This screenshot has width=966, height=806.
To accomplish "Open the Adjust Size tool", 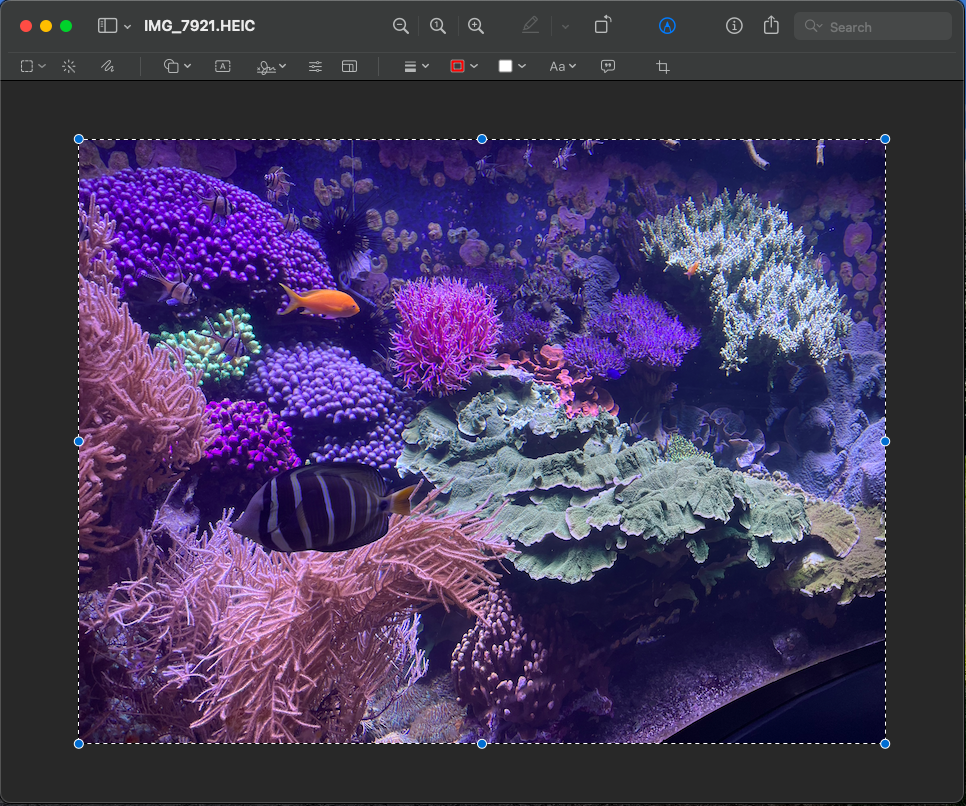I will pyautogui.click(x=349, y=66).
